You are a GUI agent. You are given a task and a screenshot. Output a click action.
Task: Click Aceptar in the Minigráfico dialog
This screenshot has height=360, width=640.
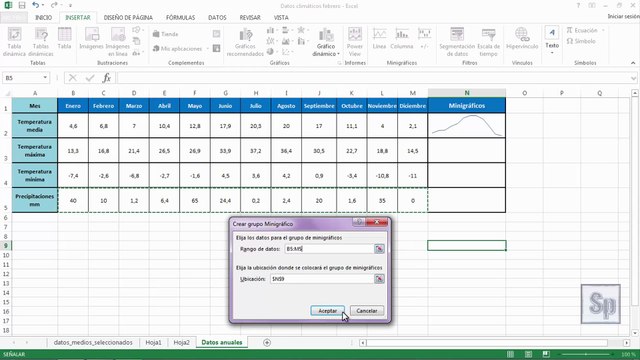[x=327, y=311]
